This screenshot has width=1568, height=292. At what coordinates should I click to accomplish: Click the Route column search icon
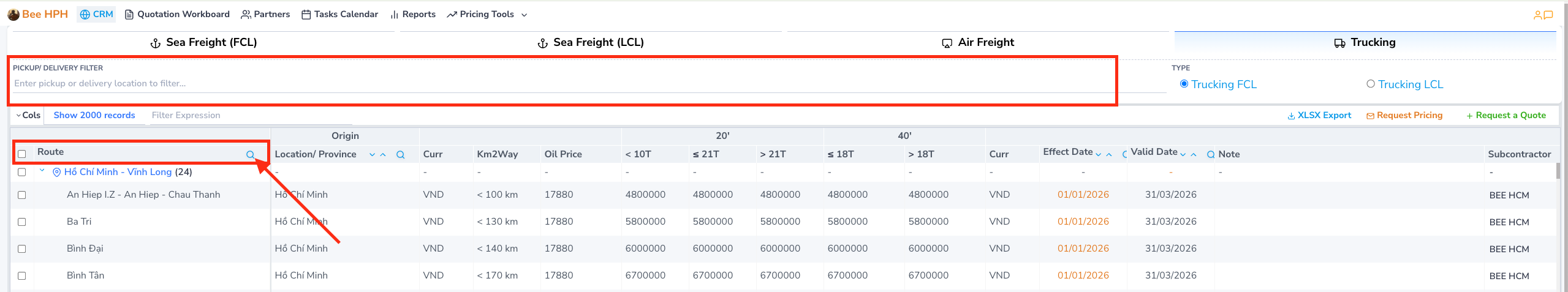coord(250,155)
